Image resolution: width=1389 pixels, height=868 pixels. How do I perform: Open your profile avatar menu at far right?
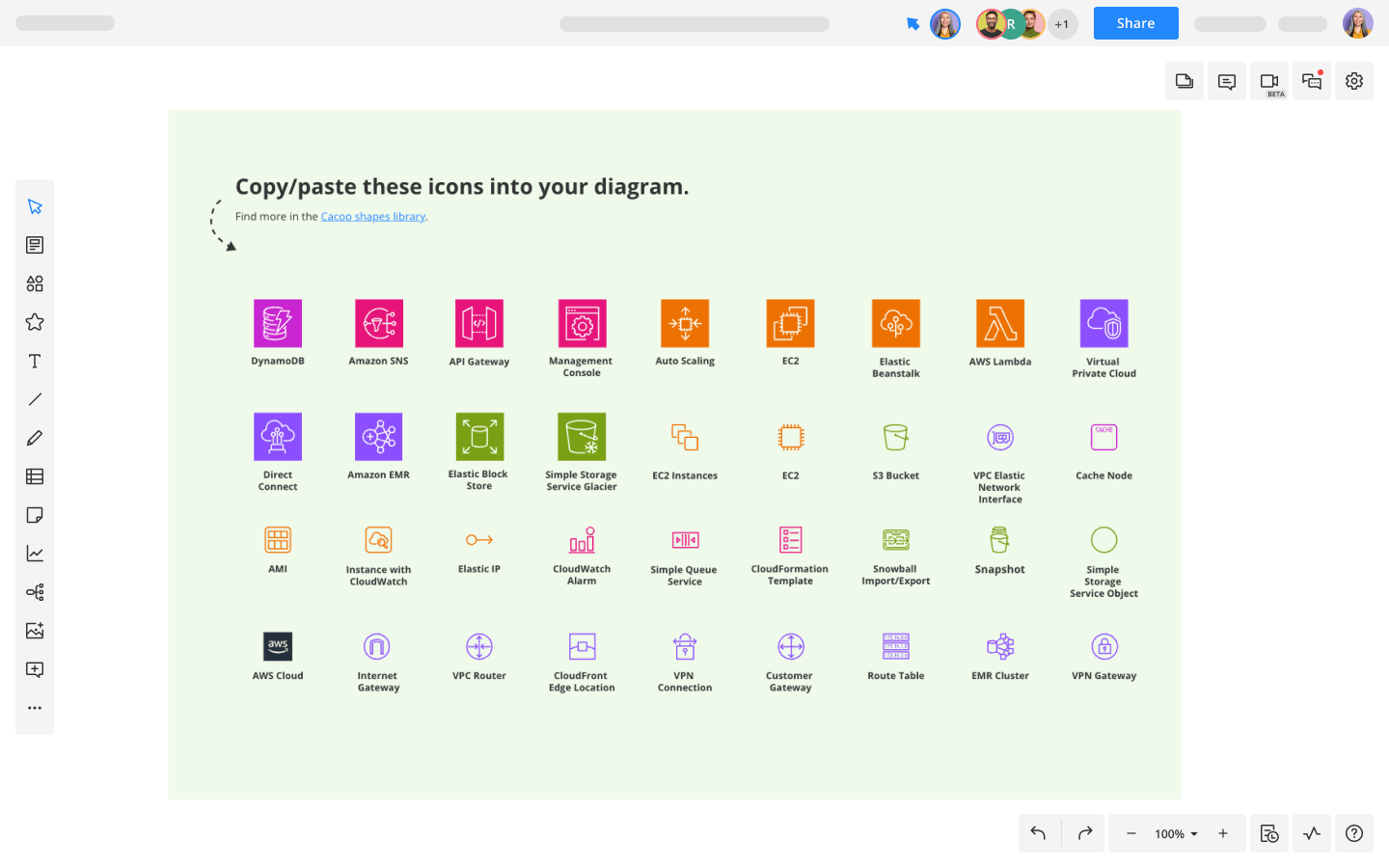click(x=1358, y=23)
